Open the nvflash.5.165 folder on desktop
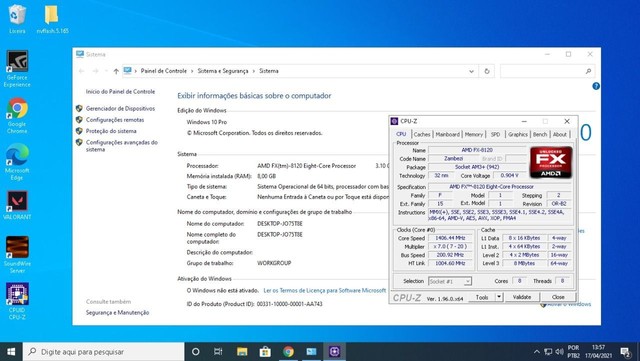The width and height of the screenshot is (640, 361). pos(52,19)
